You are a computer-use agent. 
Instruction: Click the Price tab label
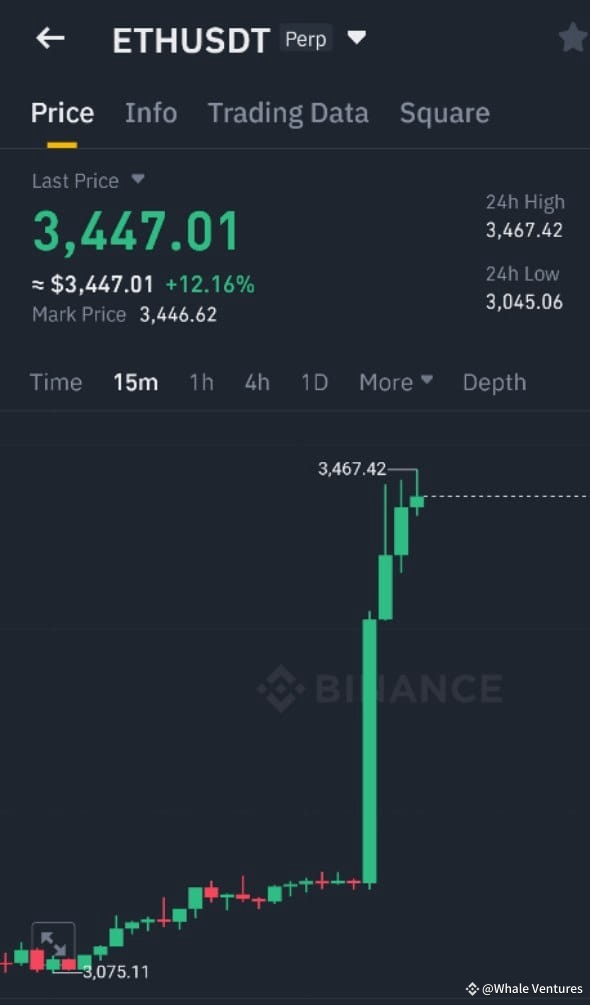click(x=62, y=113)
